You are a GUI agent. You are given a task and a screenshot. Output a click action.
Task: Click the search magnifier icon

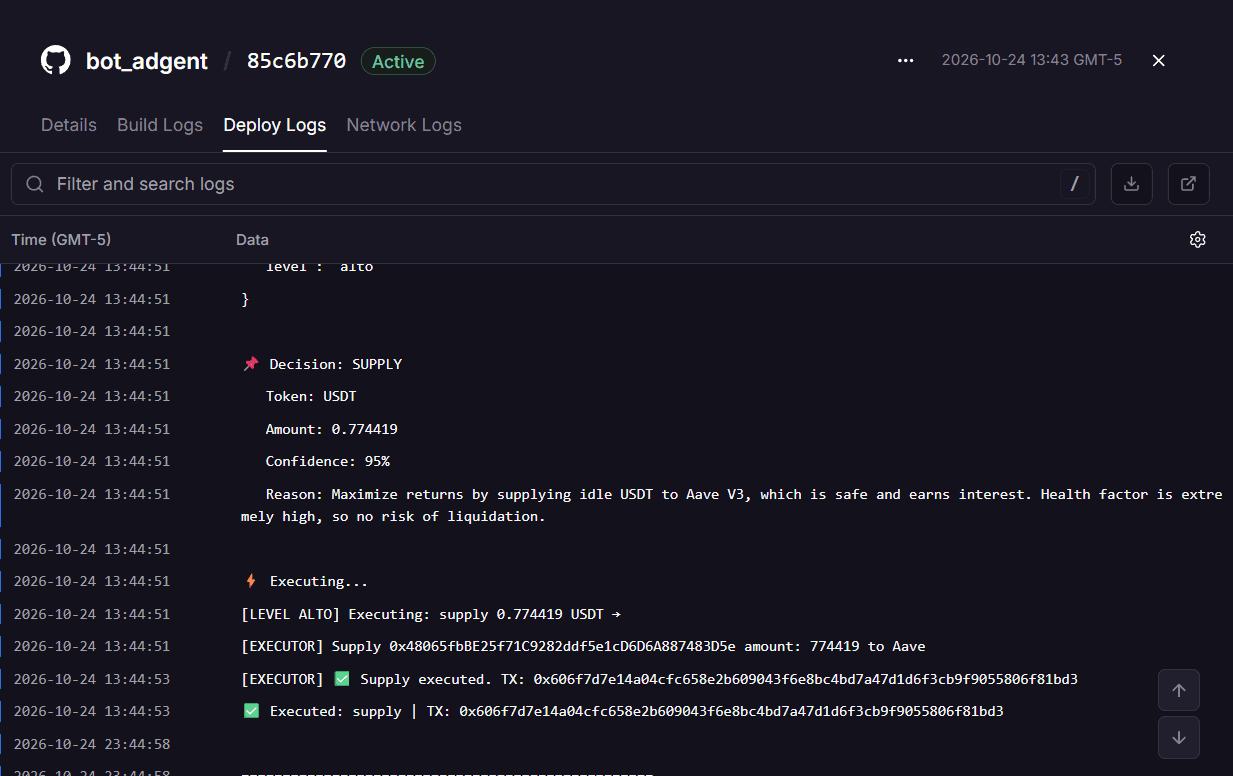(x=35, y=184)
